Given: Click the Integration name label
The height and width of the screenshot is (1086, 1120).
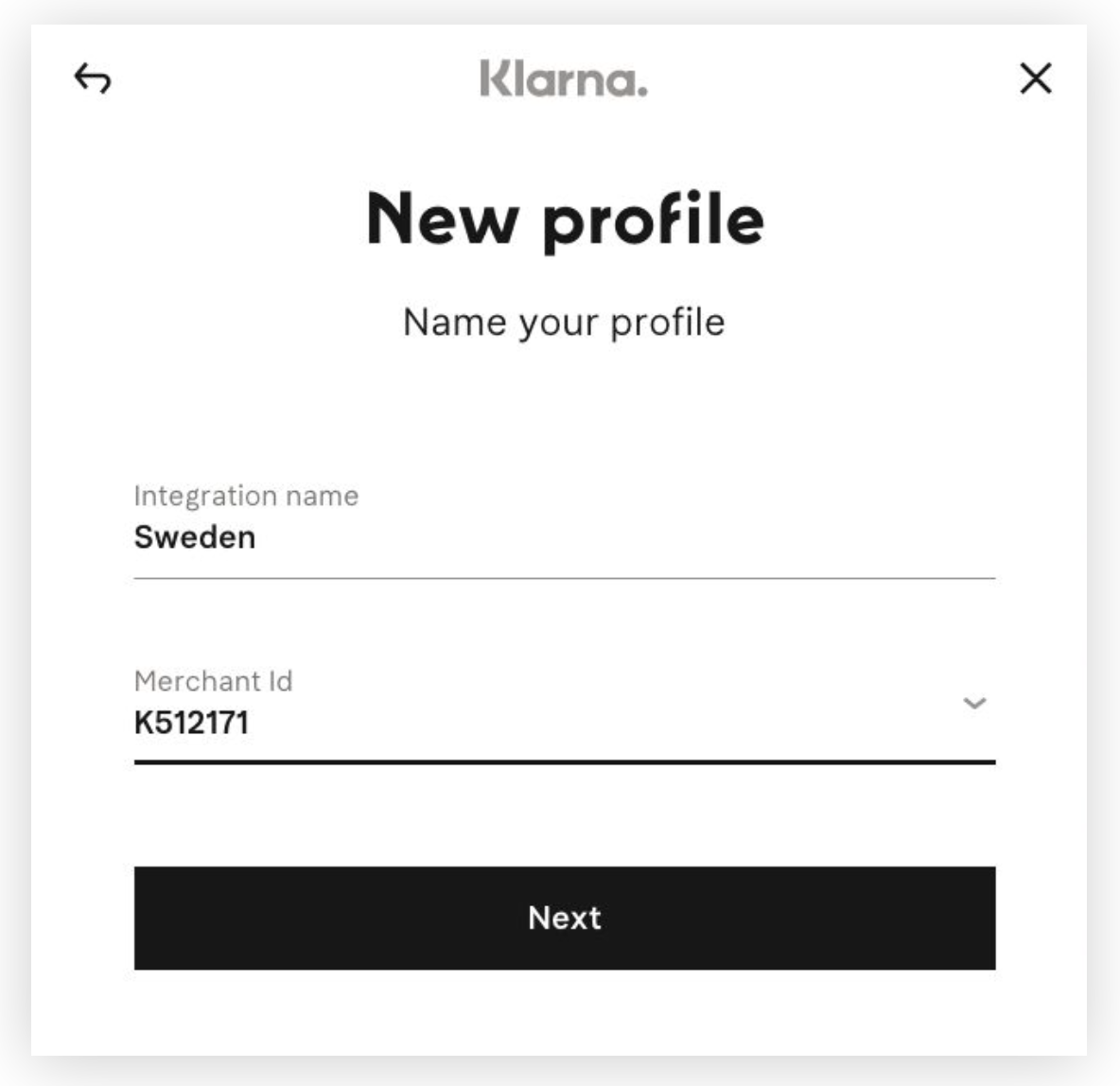Looking at the screenshot, I should click(x=247, y=494).
